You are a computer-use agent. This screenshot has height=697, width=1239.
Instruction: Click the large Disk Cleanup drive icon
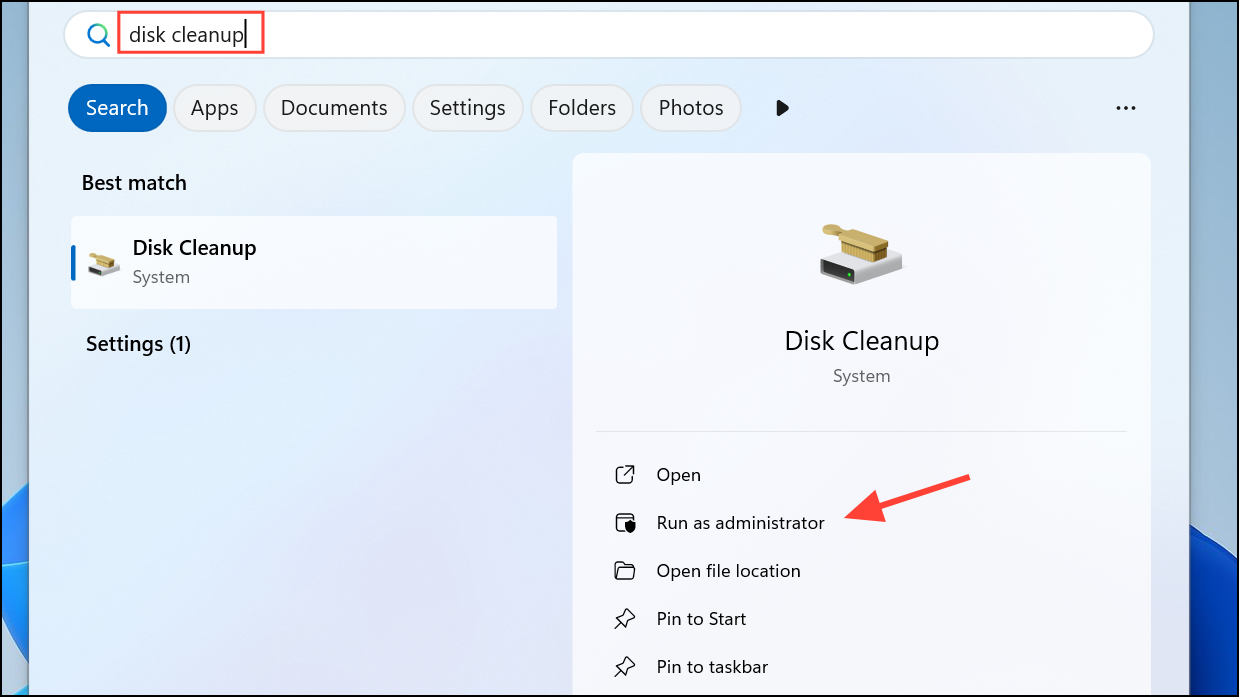(x=860, y=252)
